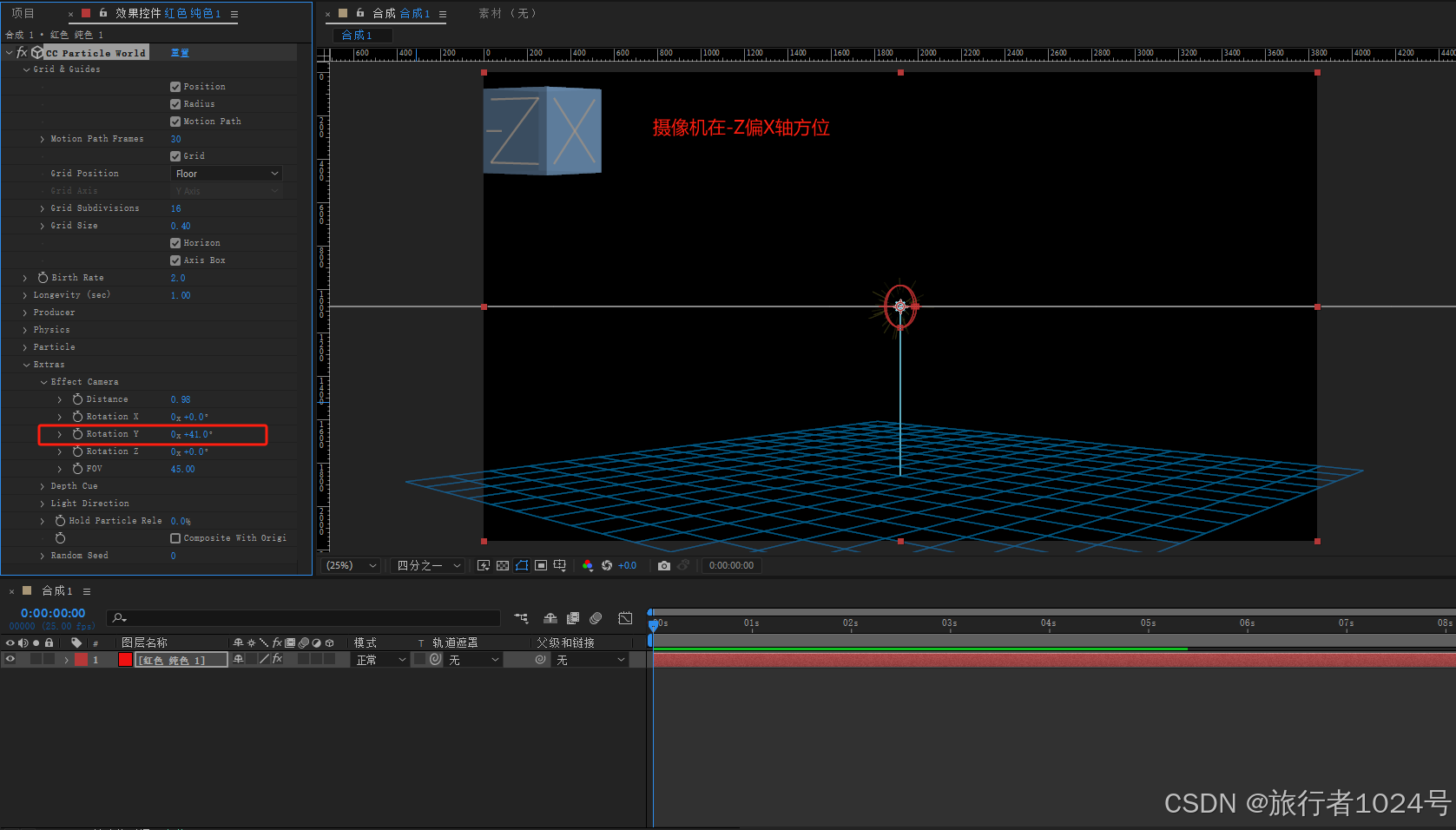
Task: Uncheck the Axis Box checkbox
Action: [175, 260]
